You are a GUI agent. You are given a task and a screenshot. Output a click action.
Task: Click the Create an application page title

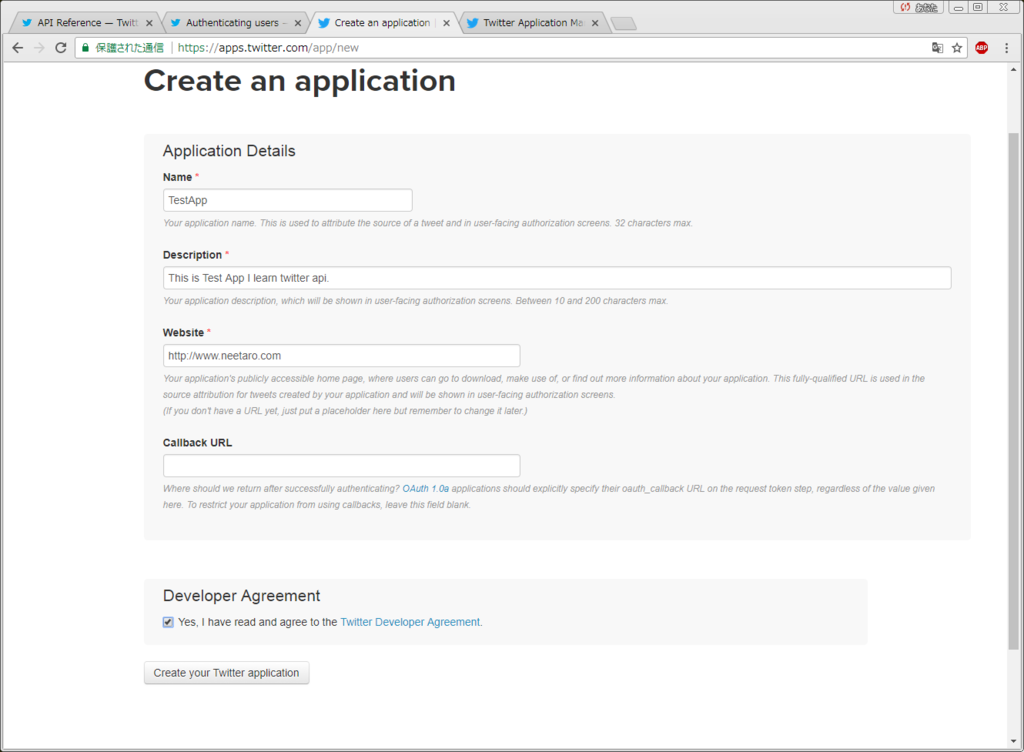point(300,81)
